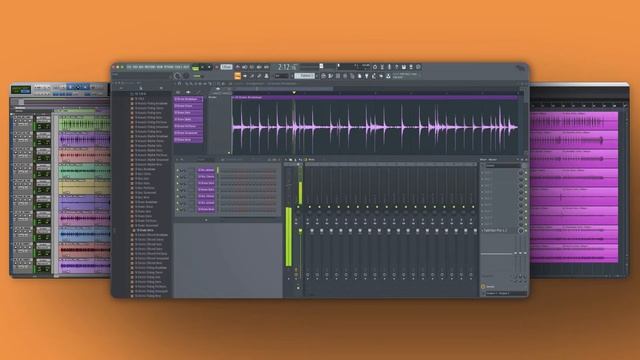Click the orange circular icon near mixer output
The width and height of the screenshot is (640, 360).
(483, 287)
